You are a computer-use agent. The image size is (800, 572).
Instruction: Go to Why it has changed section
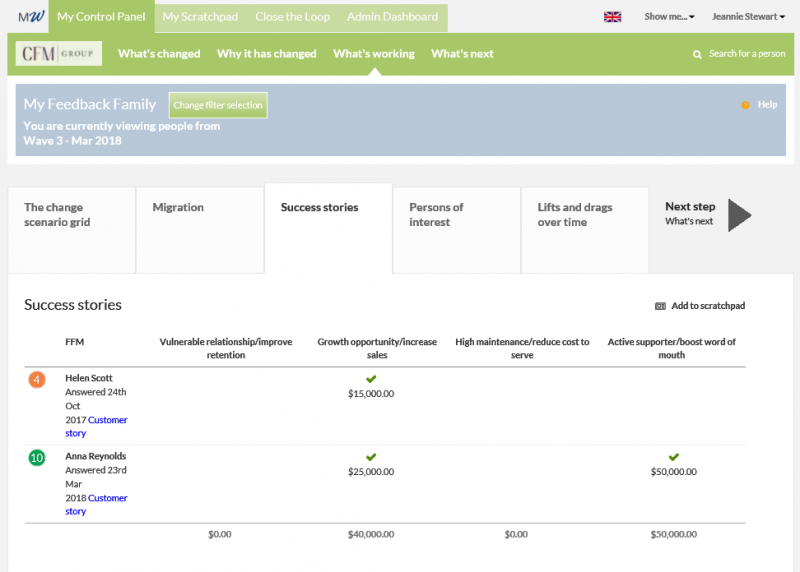point(266,54)
